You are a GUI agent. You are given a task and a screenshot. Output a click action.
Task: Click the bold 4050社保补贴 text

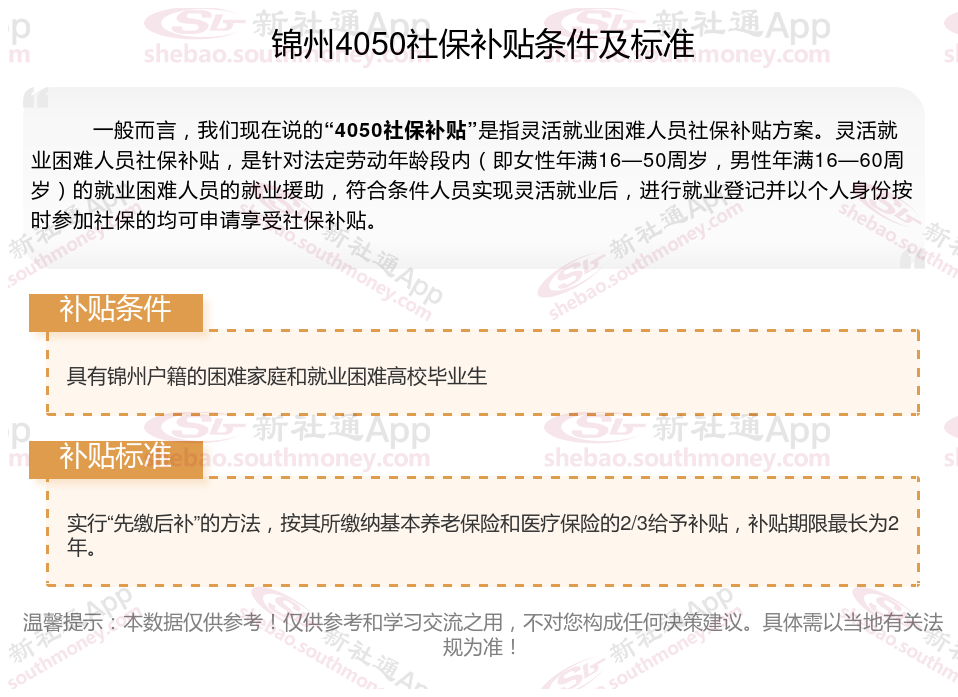400,130
